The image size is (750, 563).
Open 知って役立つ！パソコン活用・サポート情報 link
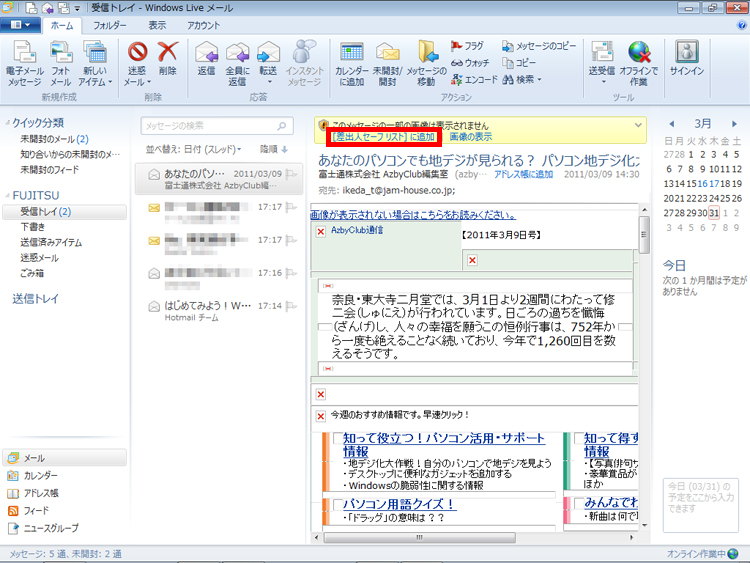tap(444, 444)
